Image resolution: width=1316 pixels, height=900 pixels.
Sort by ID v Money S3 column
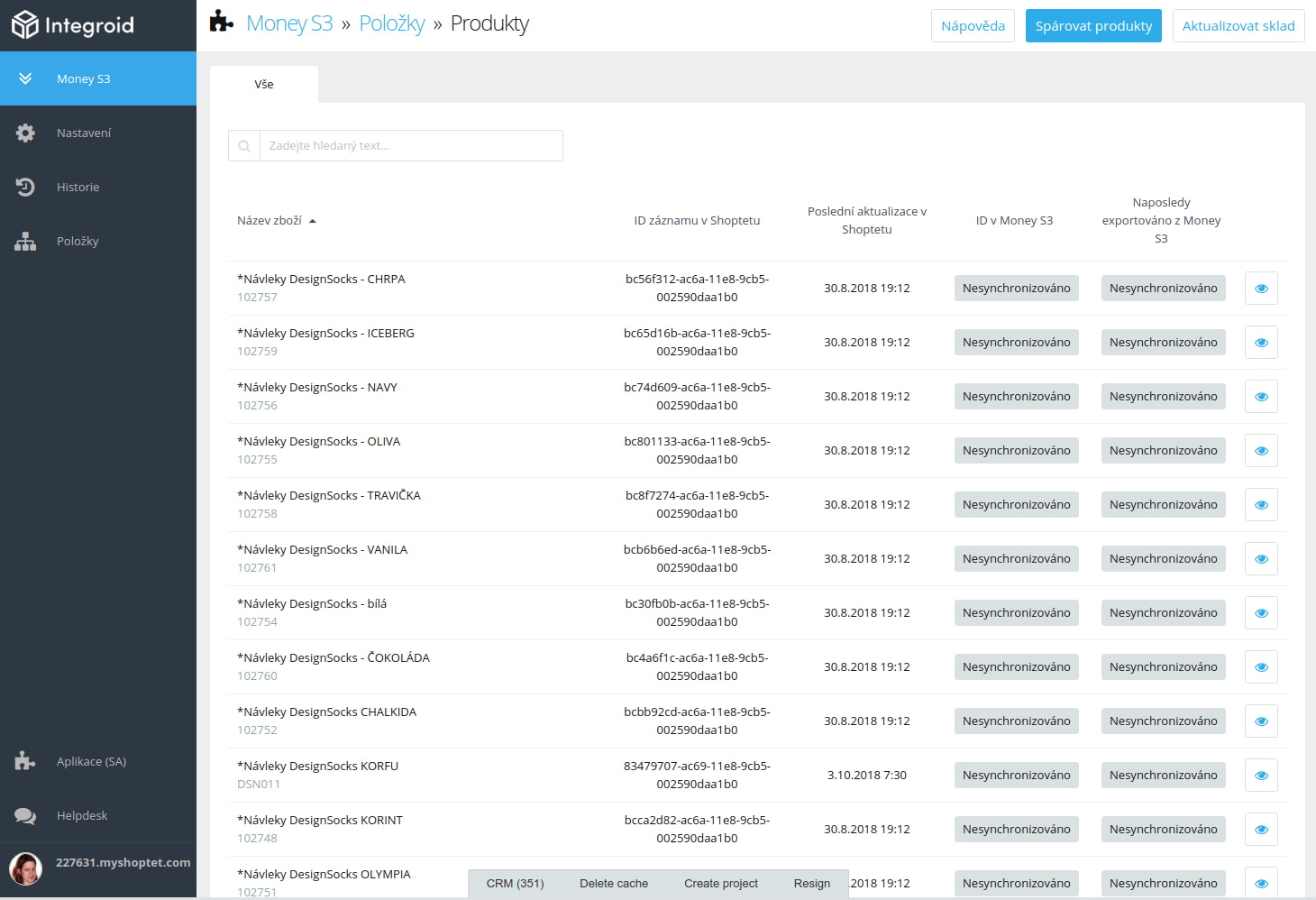(x=1014, y=221)
